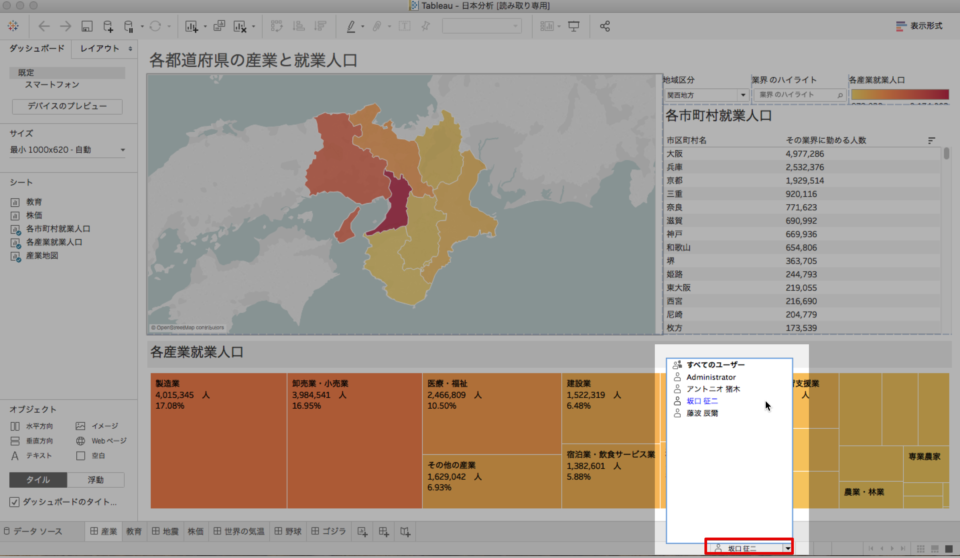Switch to the ゴジラ dashboard tab
The width and height of the screenshot is (960, 558).
(x=328, y=531)
